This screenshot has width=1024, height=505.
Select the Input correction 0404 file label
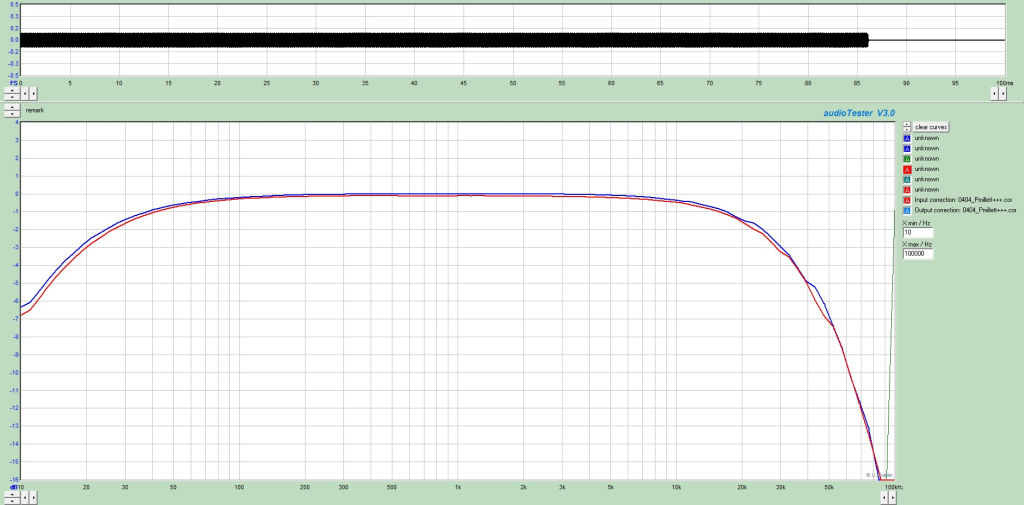coord(964,200)
